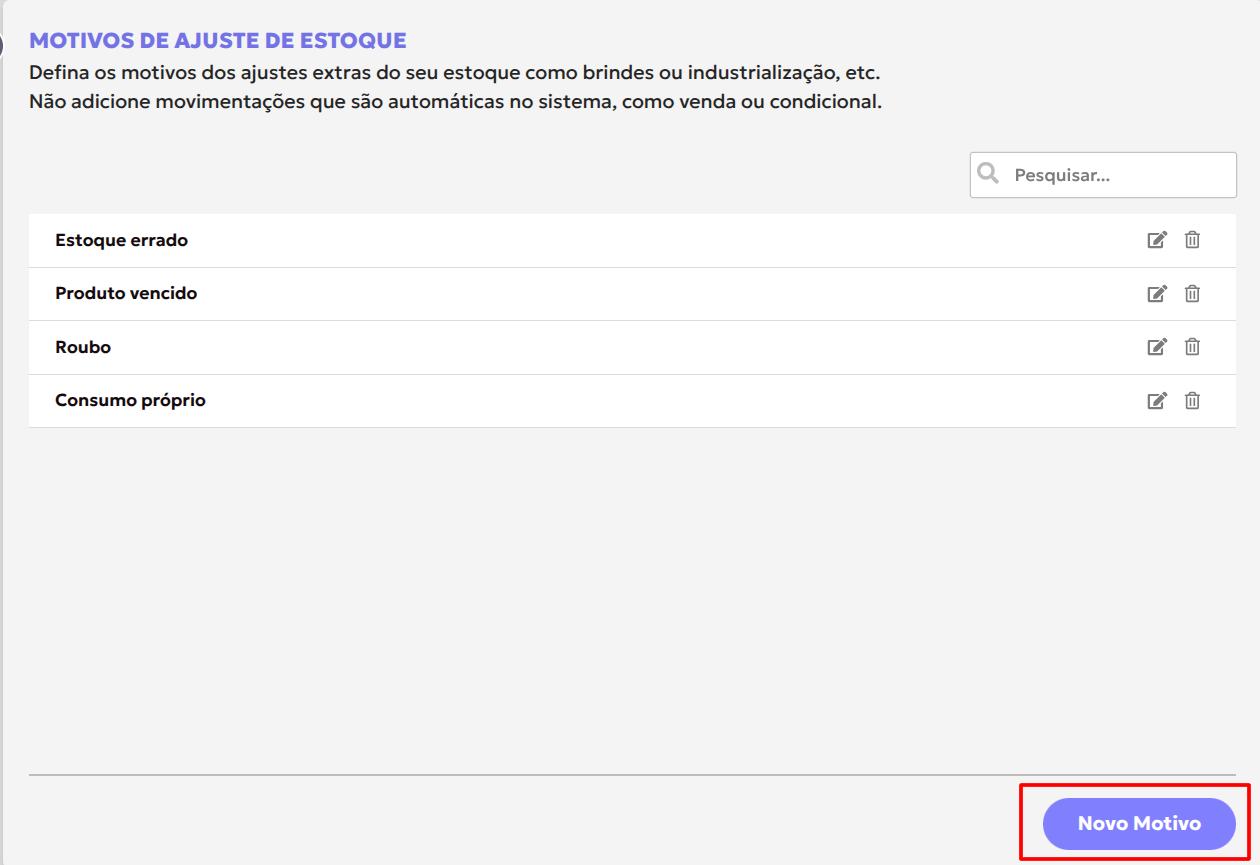Image resolution: width=1260 pixels, height=865 pixels.
Task: Select the Consumo próprio row label
Action: click(130, 400)
